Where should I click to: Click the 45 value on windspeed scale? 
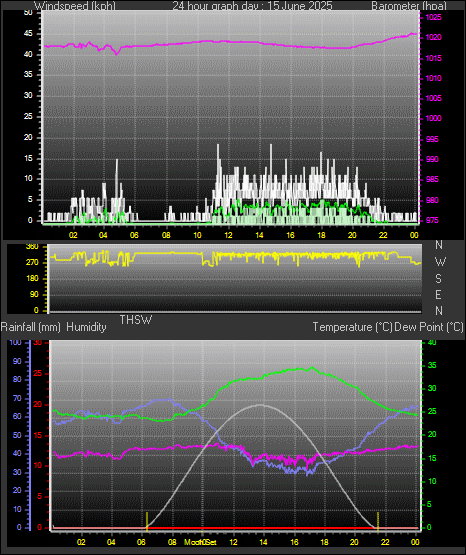pos(28,34)
